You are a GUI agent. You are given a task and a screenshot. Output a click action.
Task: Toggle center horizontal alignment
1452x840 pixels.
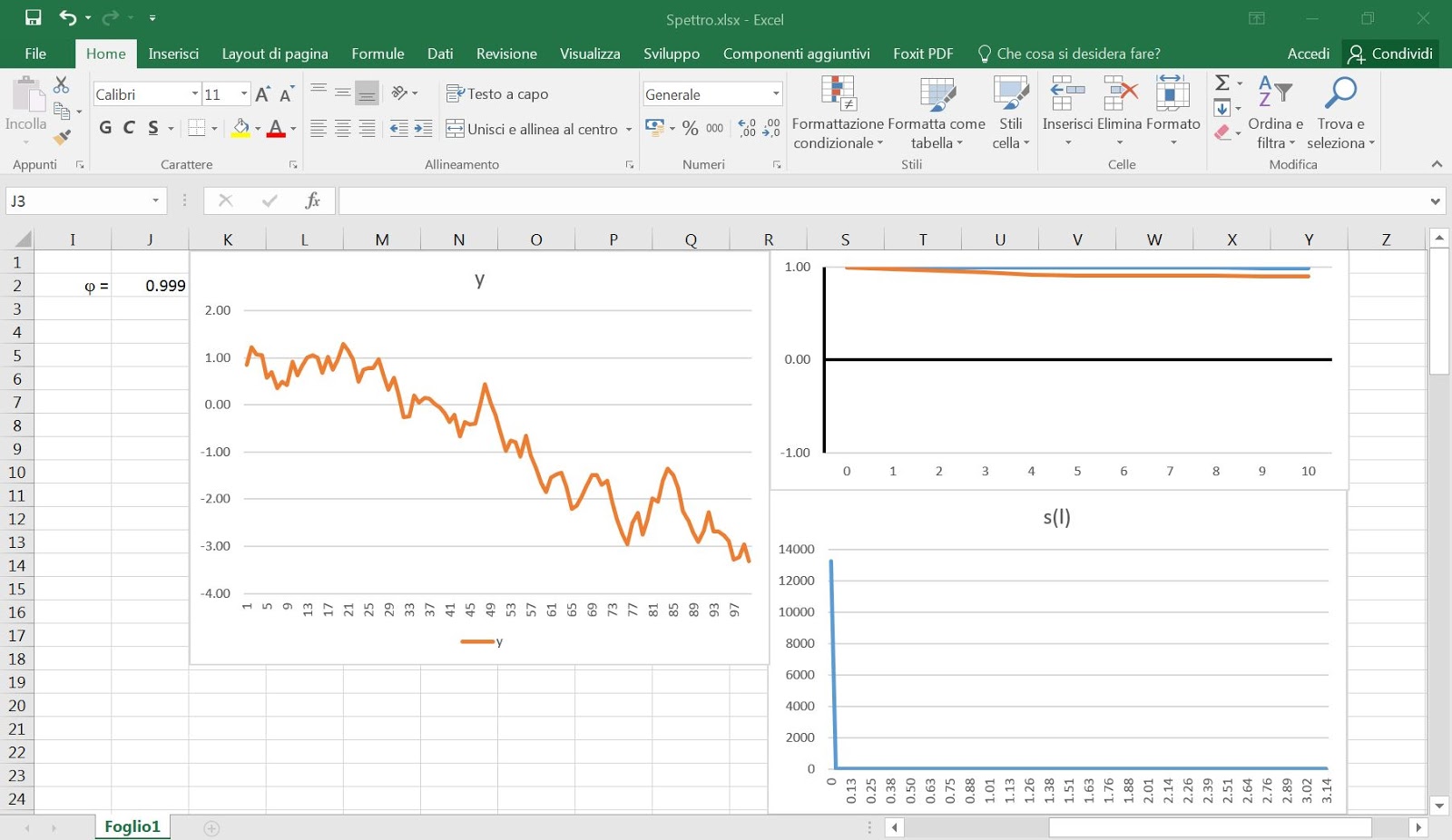(343, 129)
